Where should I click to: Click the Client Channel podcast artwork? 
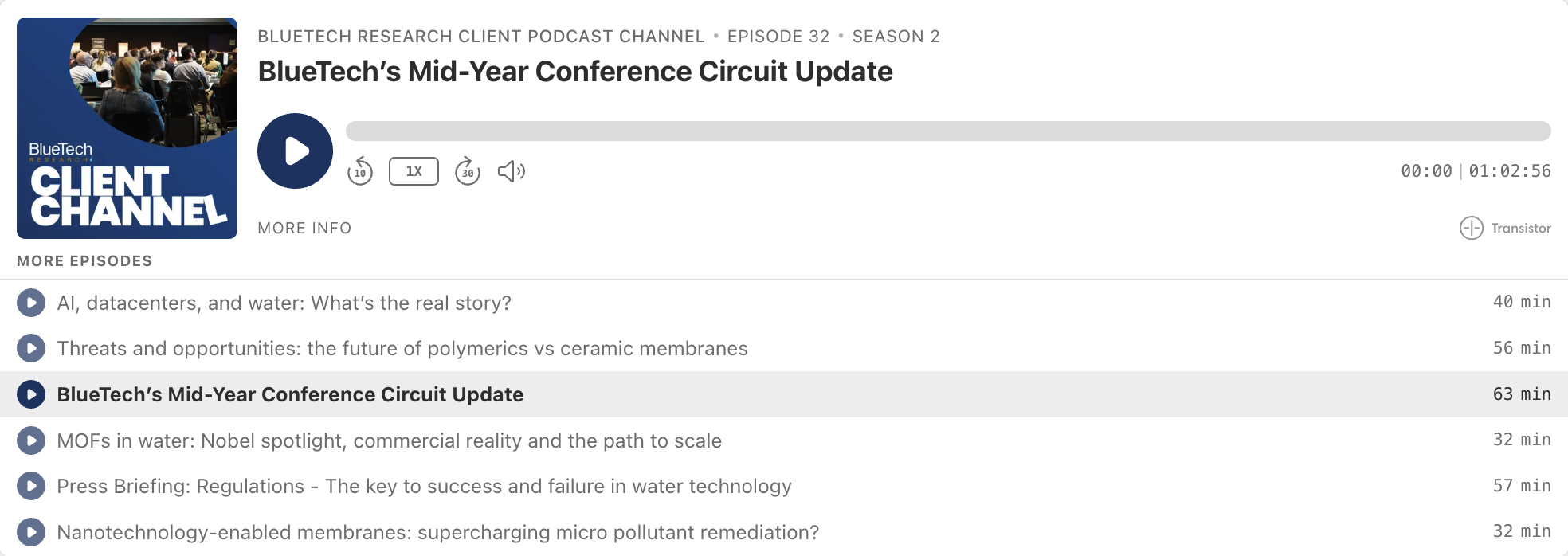coord(127,128)
